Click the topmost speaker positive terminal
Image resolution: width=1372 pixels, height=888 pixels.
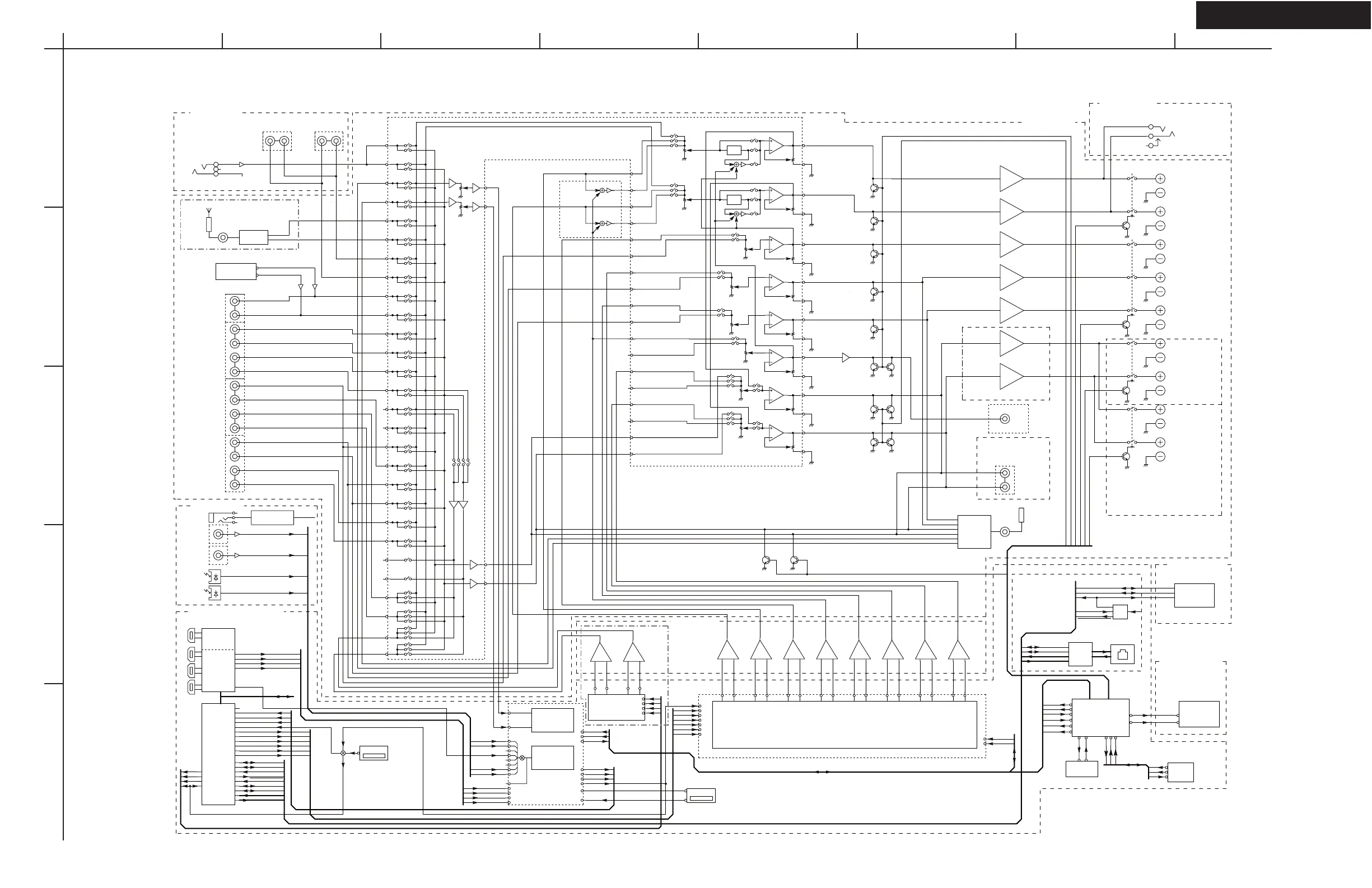tap(1160, 179)
